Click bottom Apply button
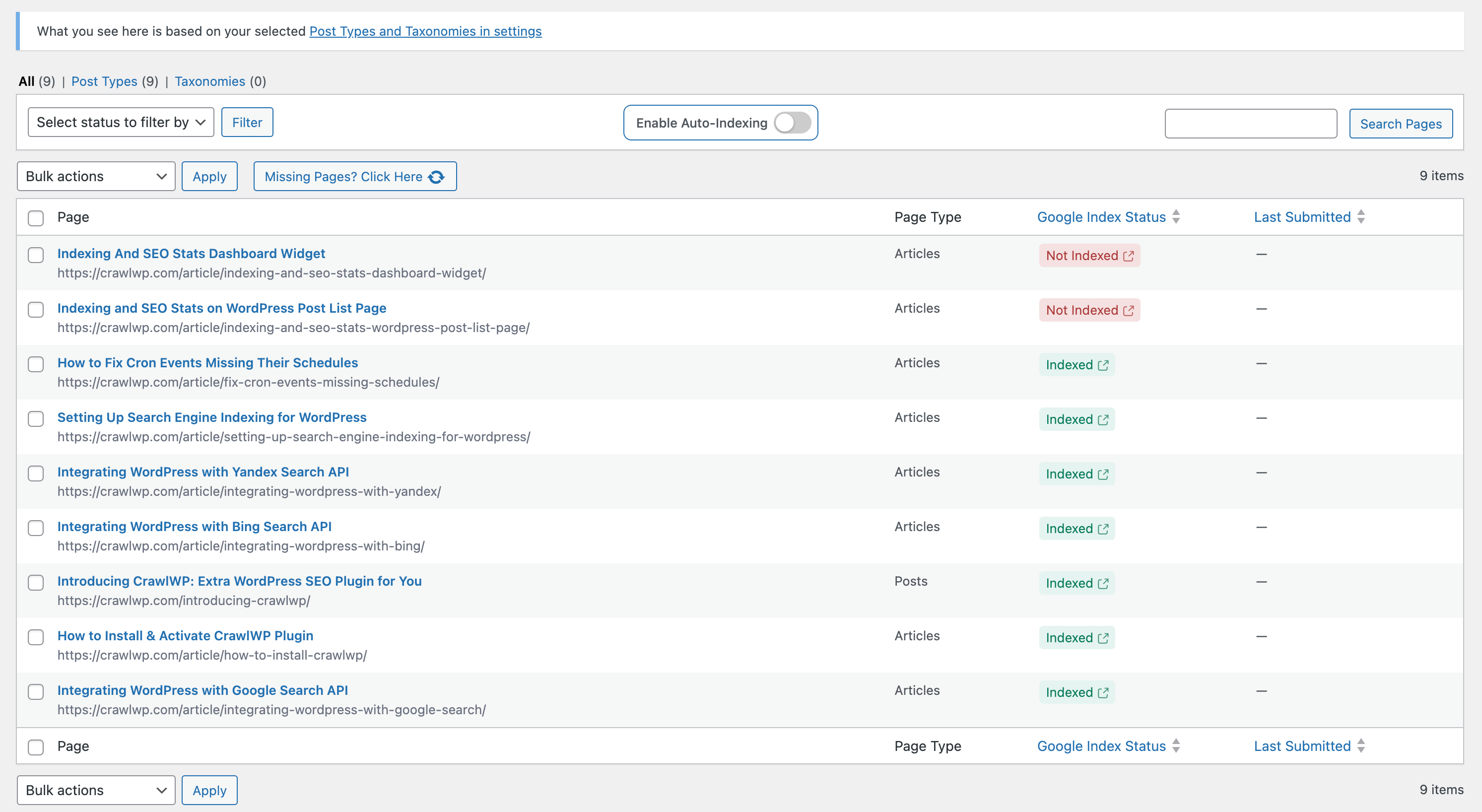The width and height of the screenshot is (1482, 812). (x=209, y=790)
